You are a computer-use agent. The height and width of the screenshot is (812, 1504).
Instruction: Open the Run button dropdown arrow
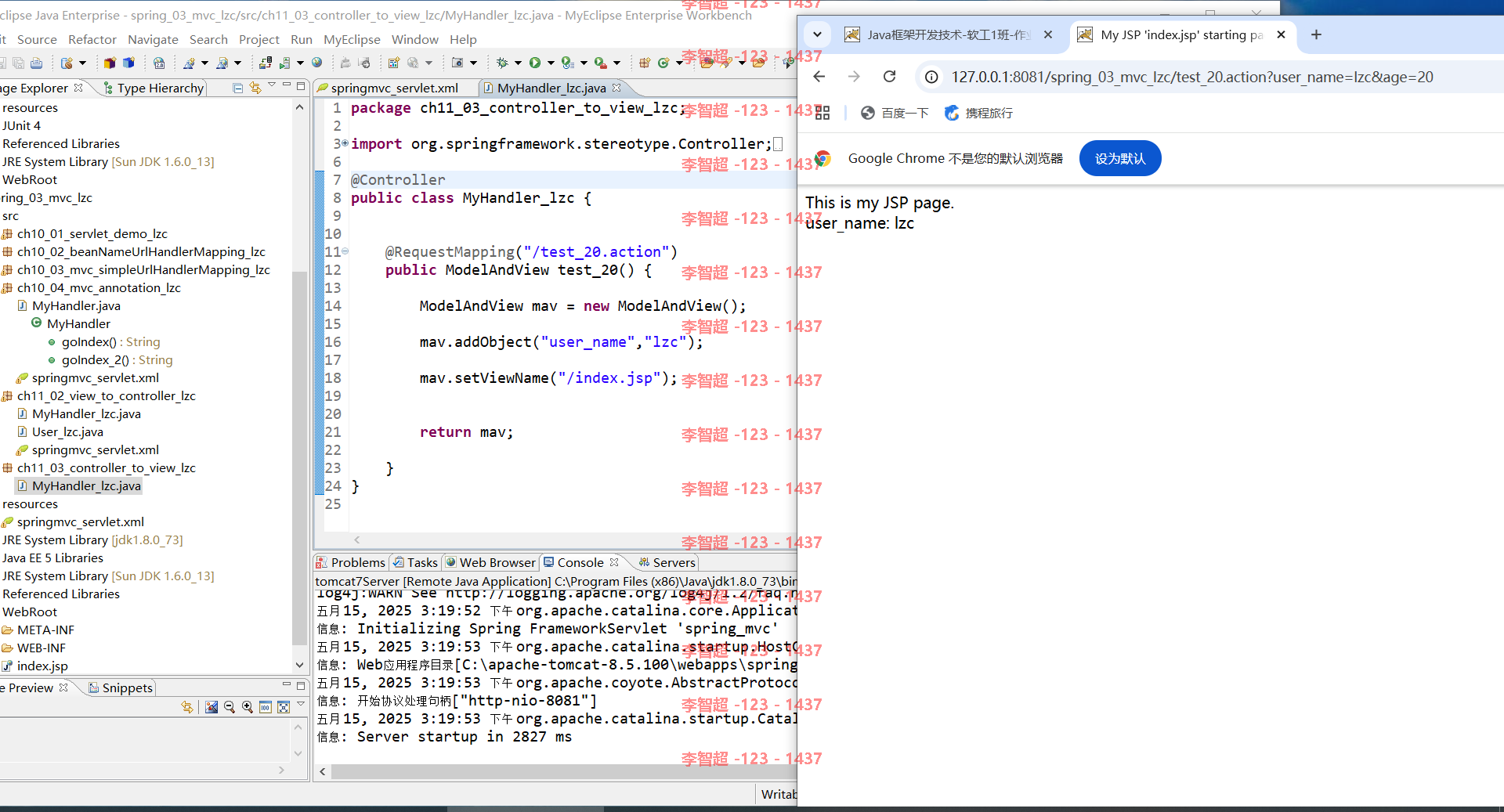[x=551, y=63]
